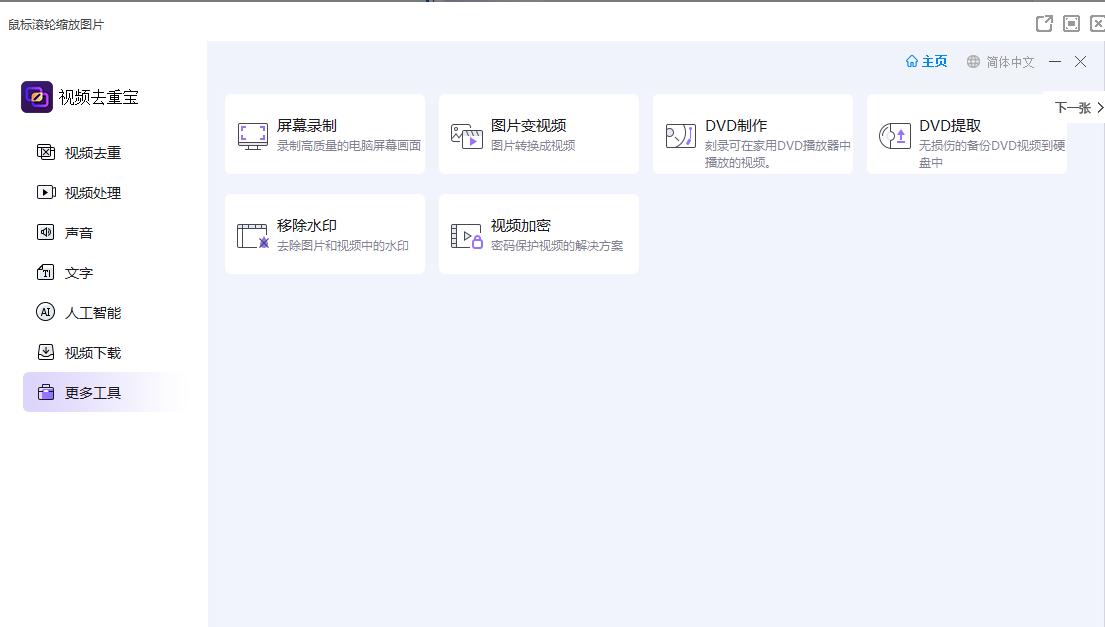This screenshot has width=1105, height=627.
Task: Open 视频下载 video download section
Action: pyautogui.click(x=92, y=353)
